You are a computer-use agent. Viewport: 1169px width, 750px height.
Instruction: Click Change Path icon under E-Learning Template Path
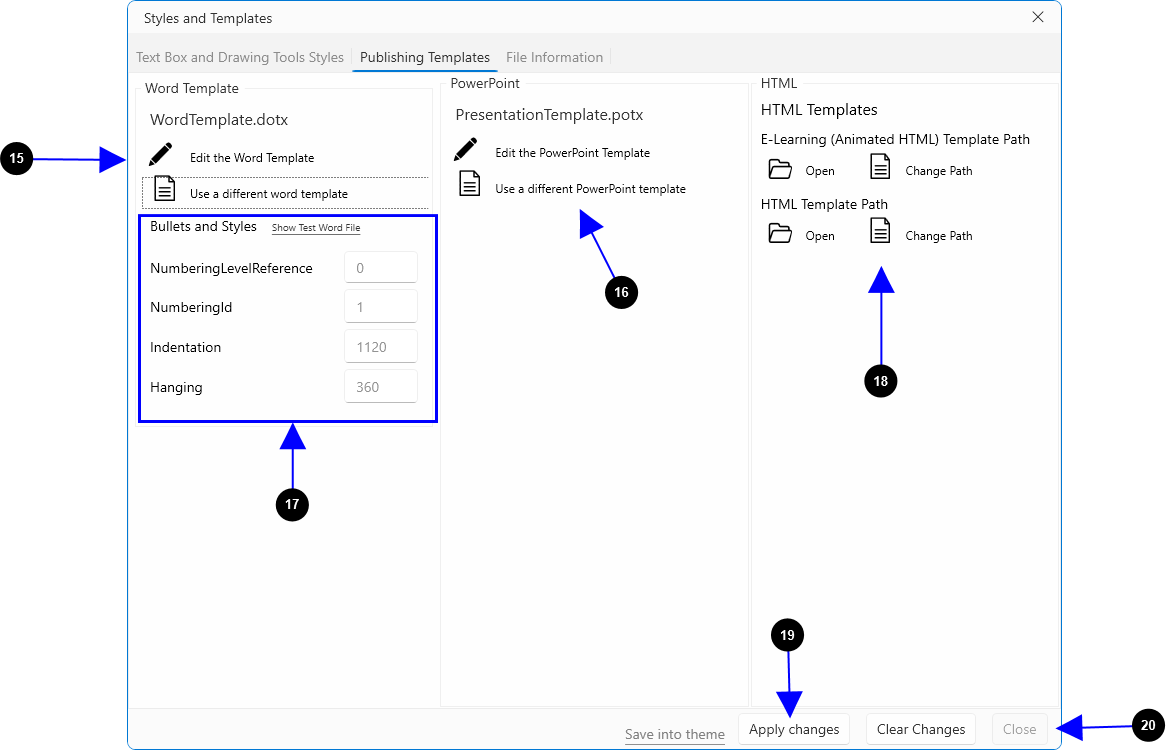coord(880,168)
